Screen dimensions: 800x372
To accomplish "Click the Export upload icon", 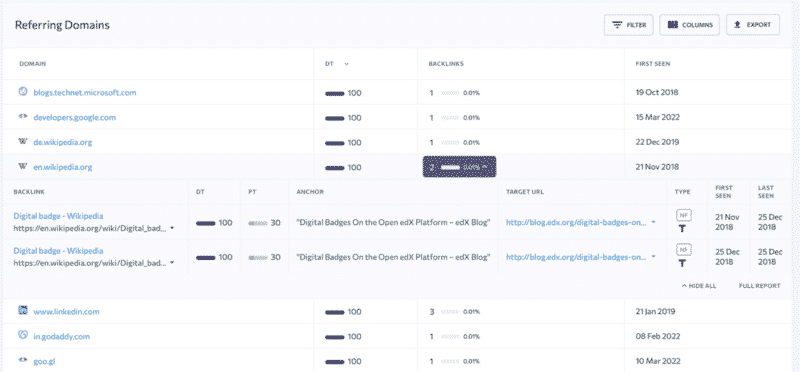I will click(737, 24).
